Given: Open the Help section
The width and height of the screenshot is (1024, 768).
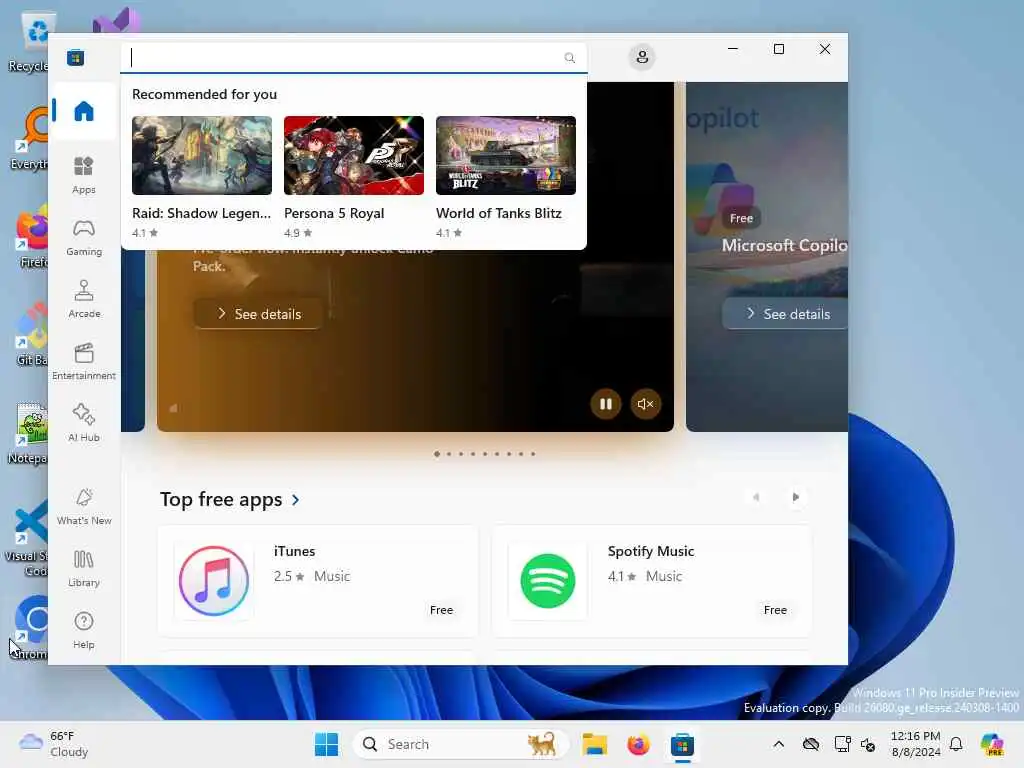Looking at the screenshot, I should coord(84,630).
